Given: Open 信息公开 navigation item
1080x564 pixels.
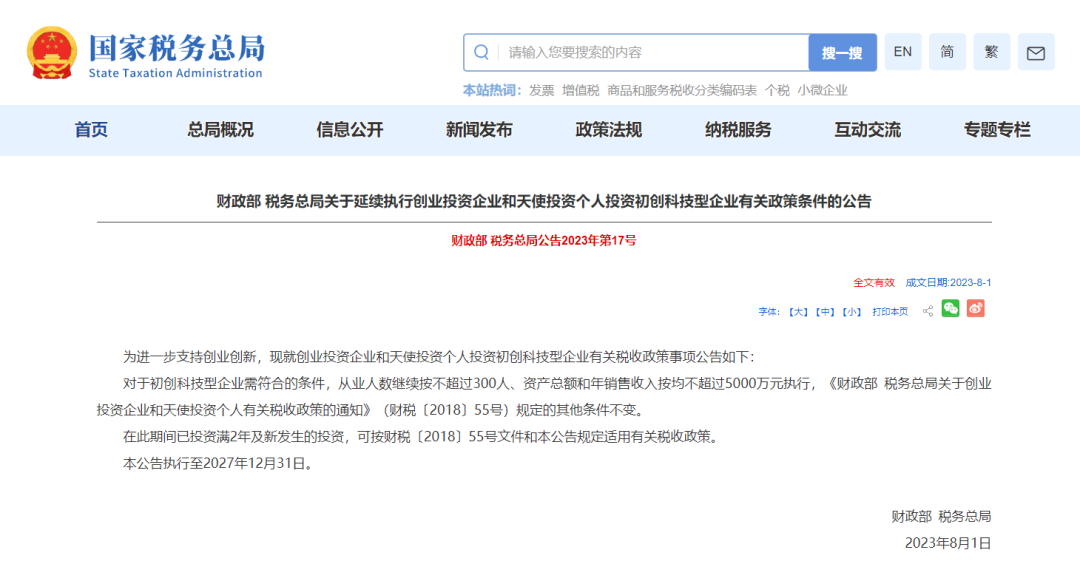Looking at the screenshot, I should click(350, 129).
